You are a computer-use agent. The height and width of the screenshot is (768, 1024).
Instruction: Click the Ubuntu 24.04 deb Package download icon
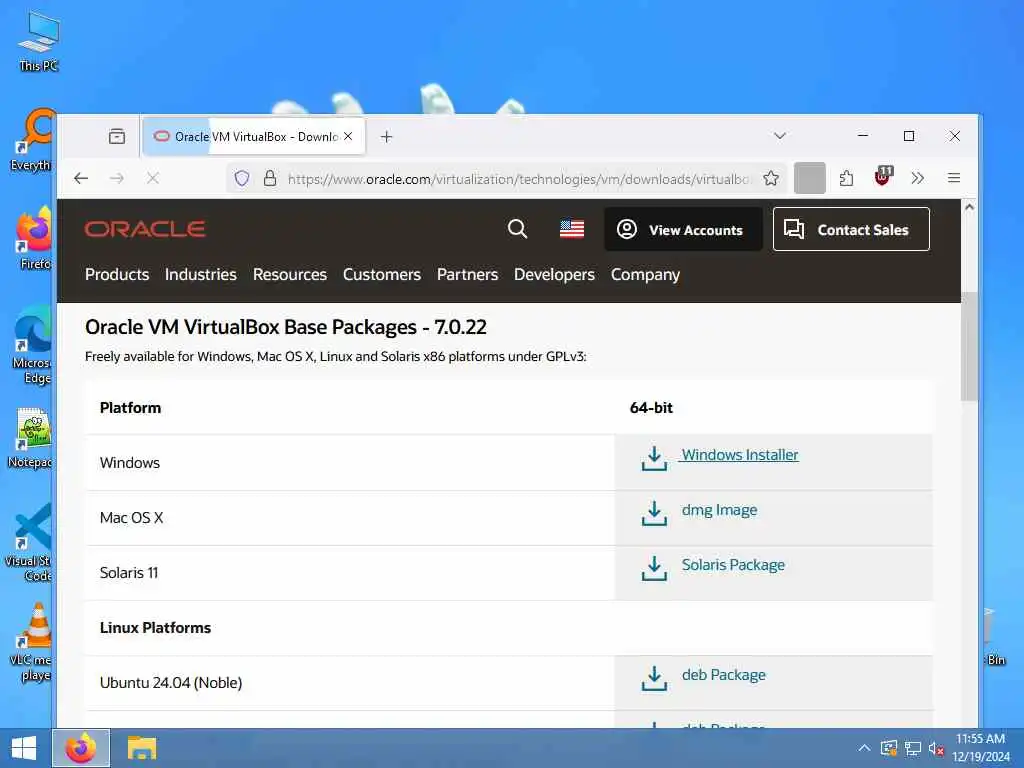coord(654,679)
